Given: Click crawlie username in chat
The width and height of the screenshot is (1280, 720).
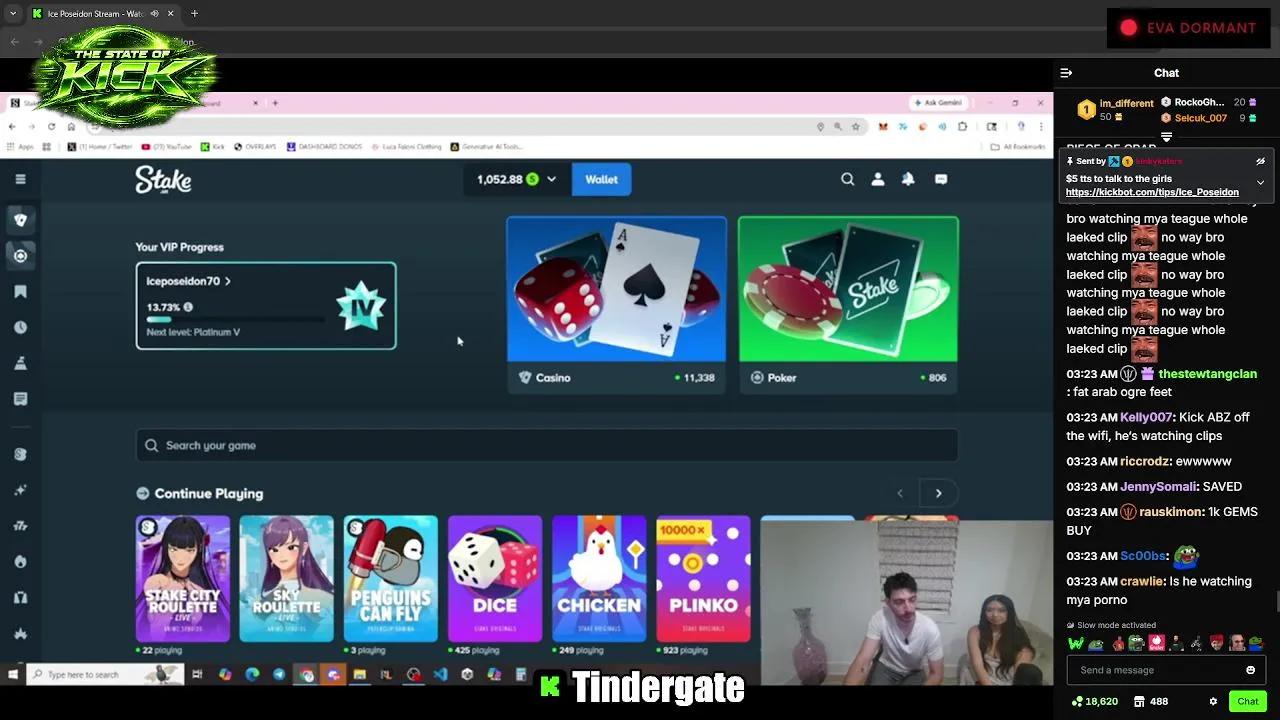Looking at the screenshot, I should 1142,581.
